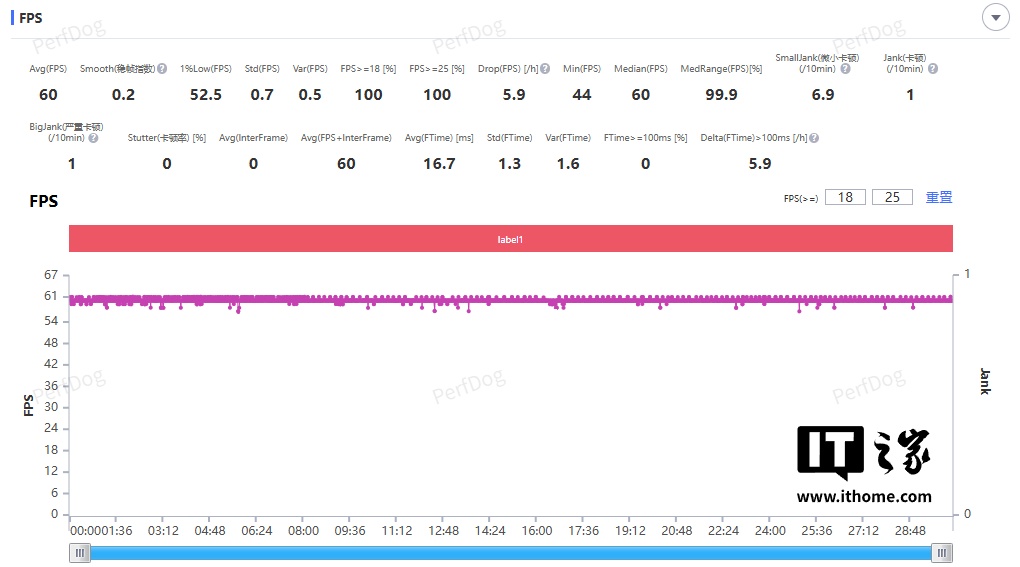Click the blue time range scrollbar track
This screenshot has height=567, width=1020.
coord(511,553)
